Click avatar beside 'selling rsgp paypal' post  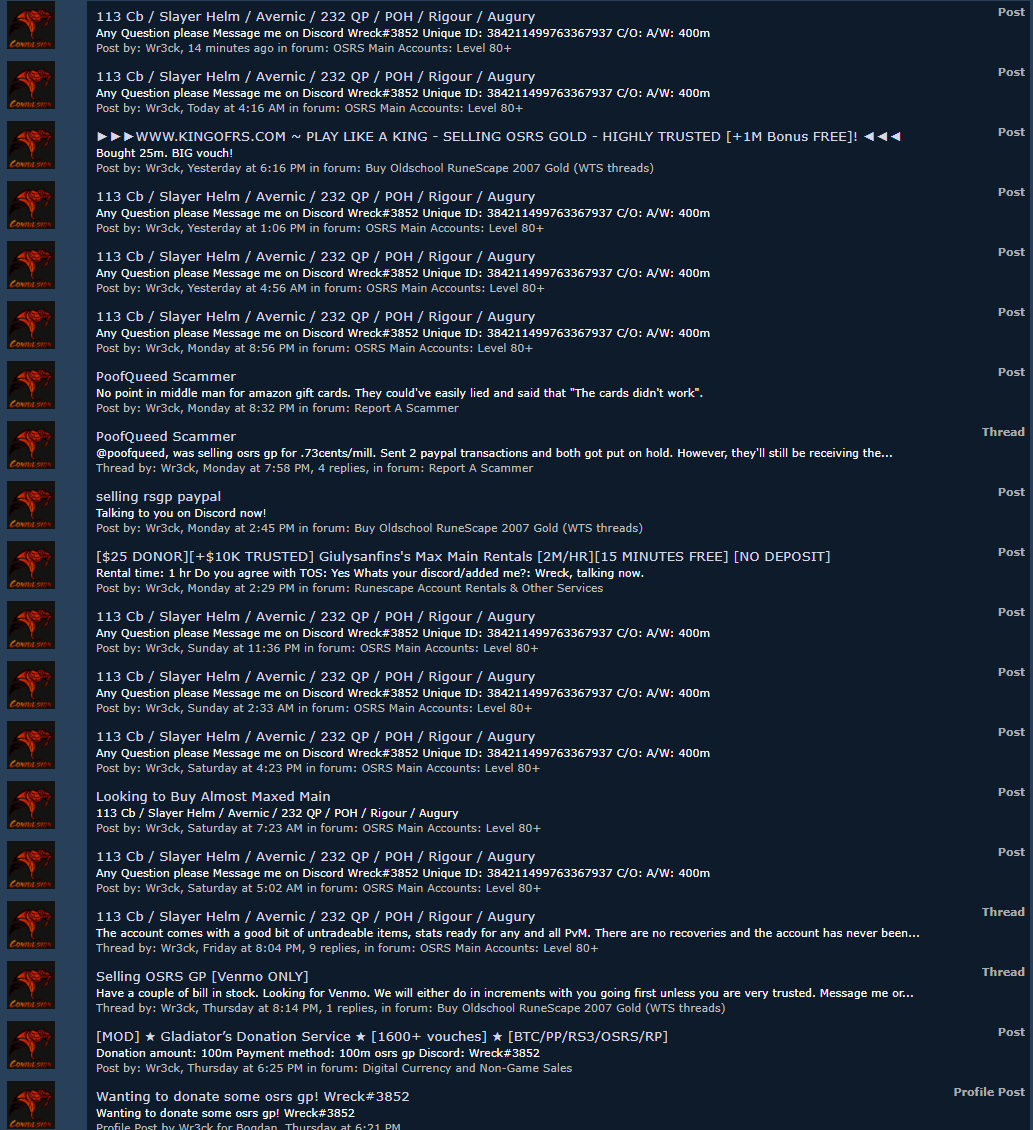coord(31,505)
